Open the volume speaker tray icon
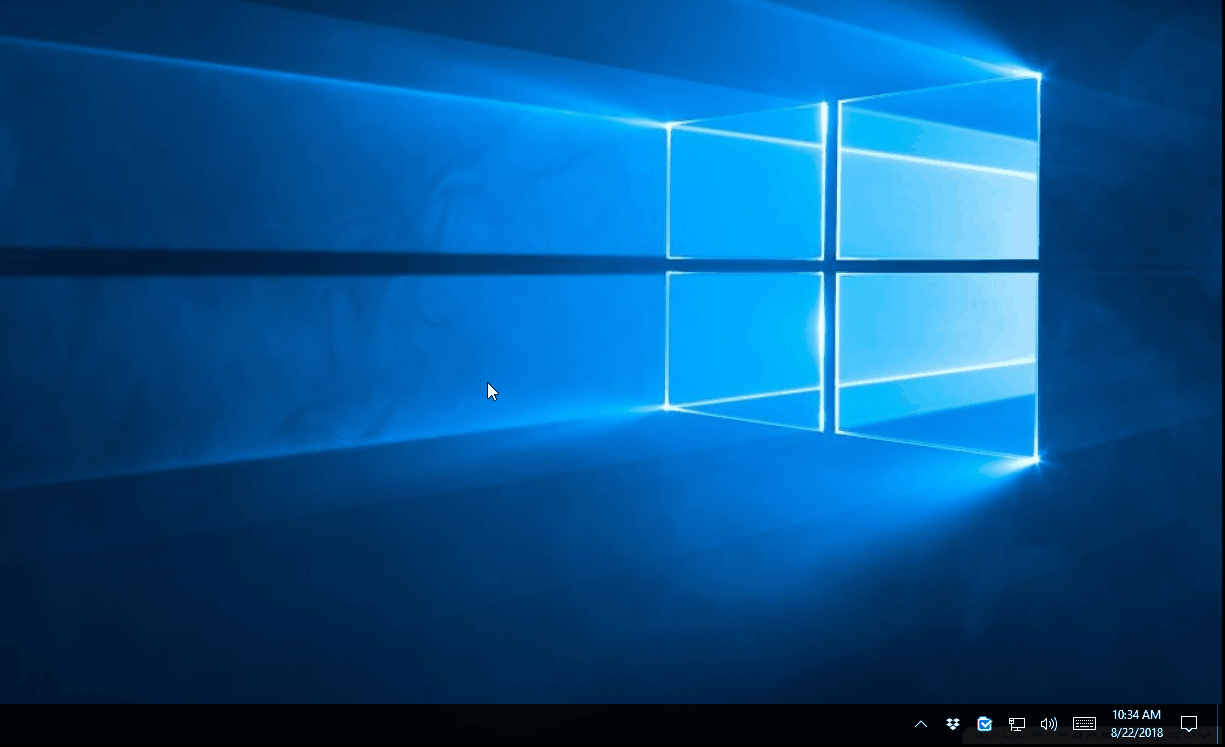 click(1049, 724)
